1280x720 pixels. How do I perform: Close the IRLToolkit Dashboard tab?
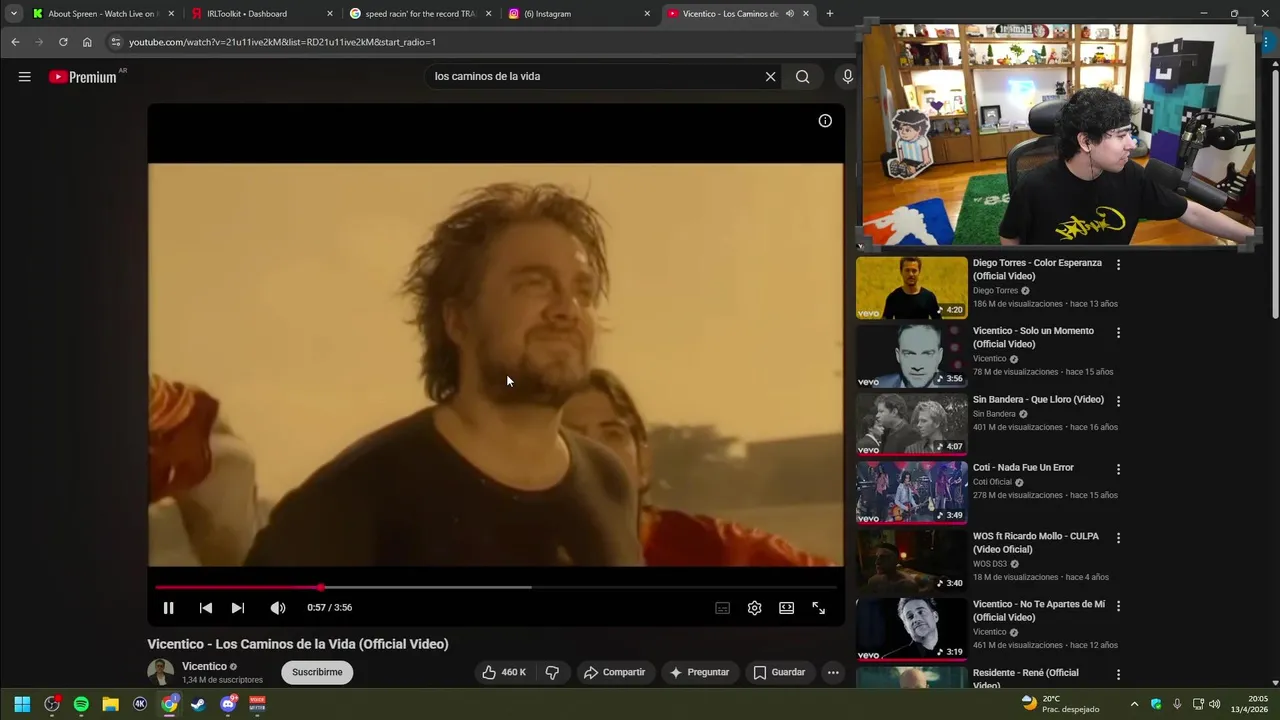[x=330, y=14]
